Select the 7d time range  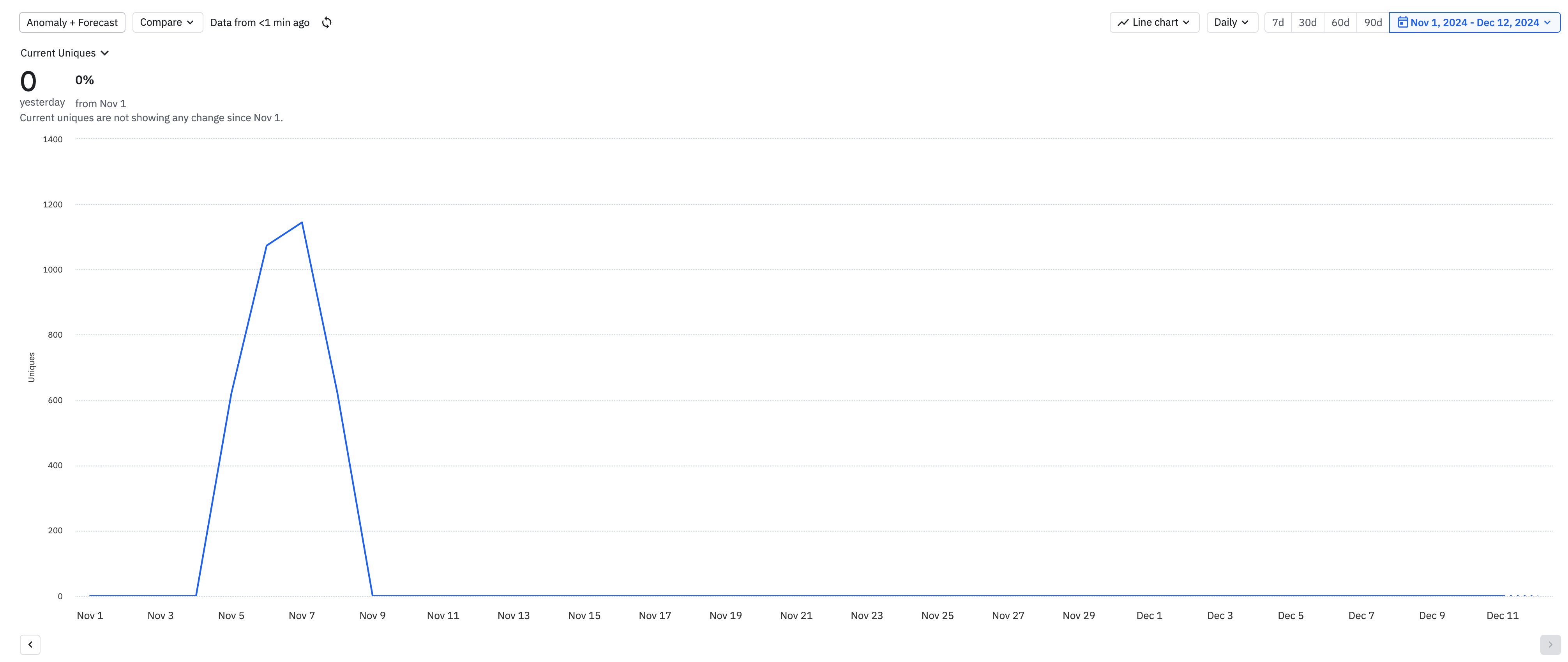point(1278,23)
